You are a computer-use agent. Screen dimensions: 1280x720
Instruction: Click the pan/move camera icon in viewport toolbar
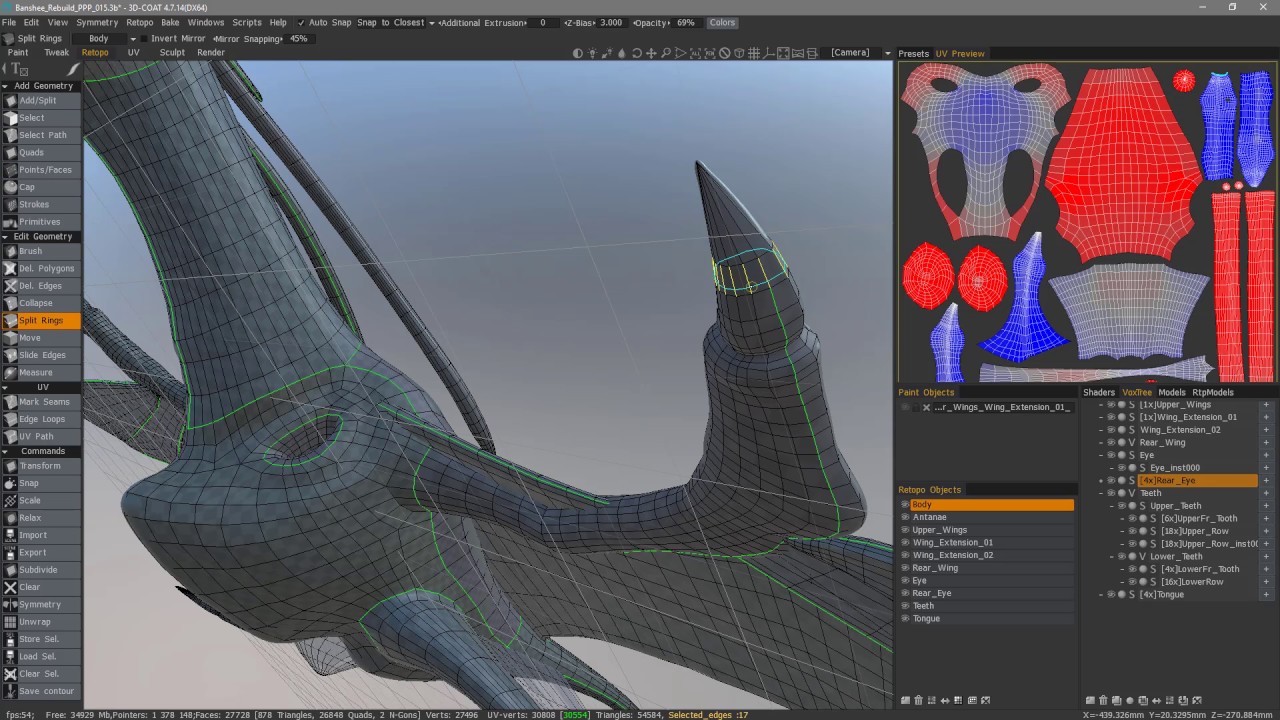point(651,53)
